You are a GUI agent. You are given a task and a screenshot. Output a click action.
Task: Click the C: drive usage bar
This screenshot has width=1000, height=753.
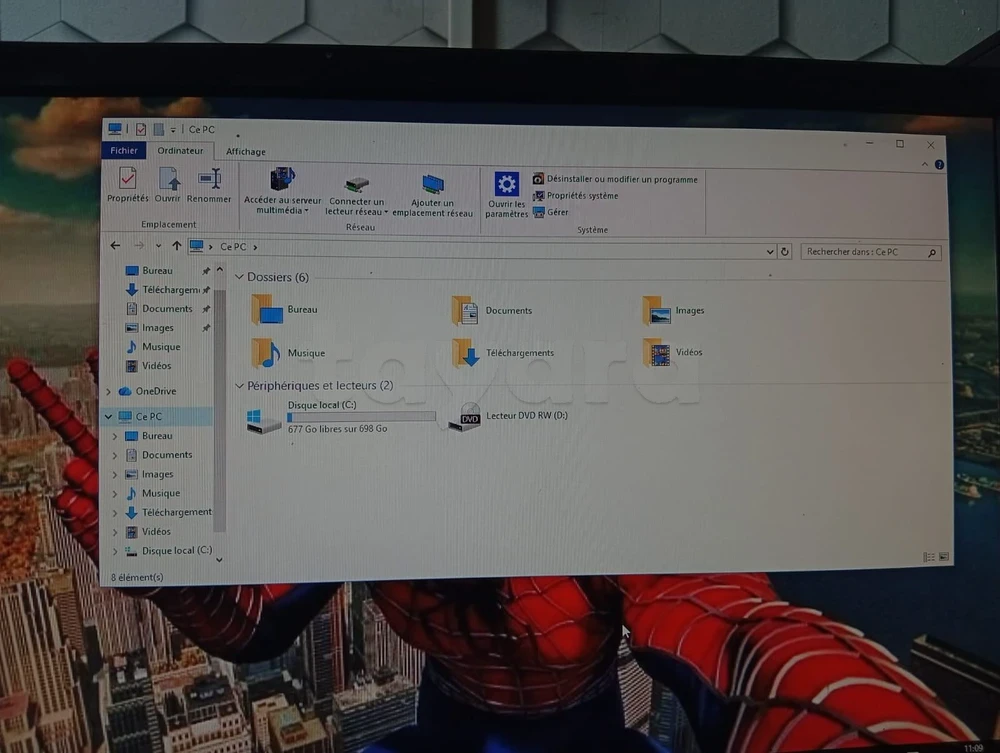pyautogui.click(x=361, y=417)
